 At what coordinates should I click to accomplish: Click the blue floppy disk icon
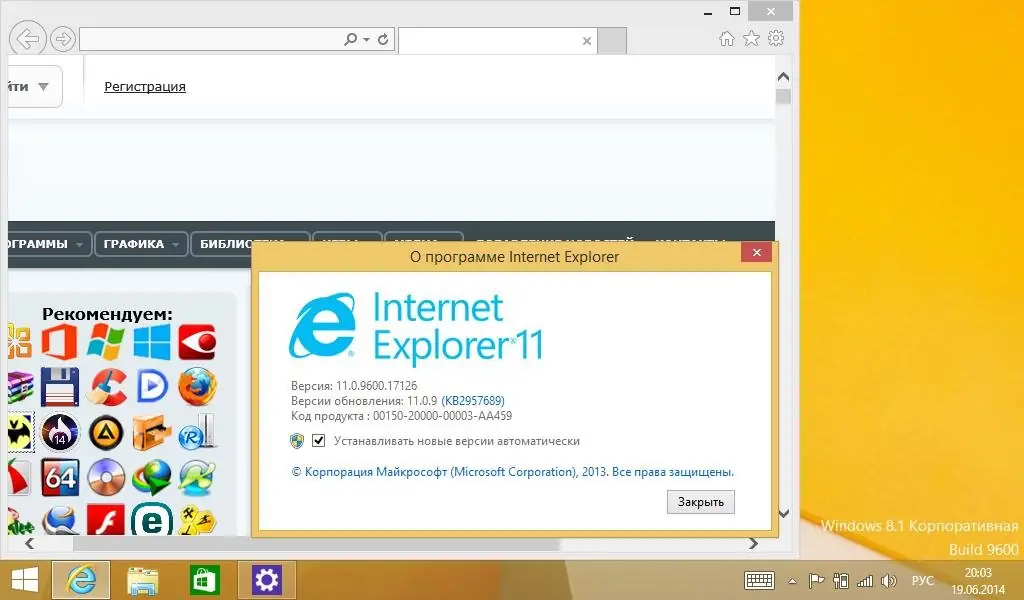click(x=59, y=387)
